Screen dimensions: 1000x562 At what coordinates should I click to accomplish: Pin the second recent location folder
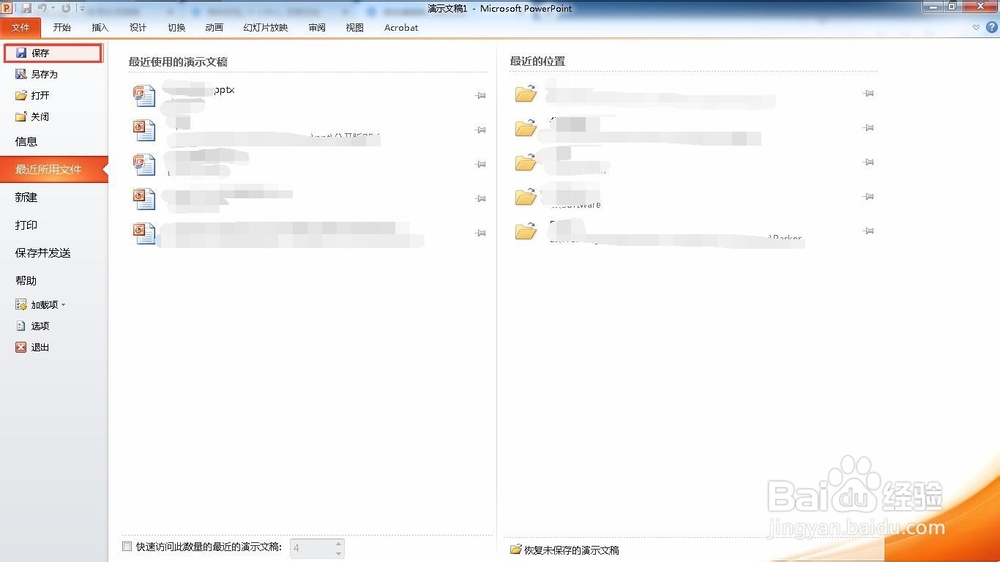[x=868, y=128]
